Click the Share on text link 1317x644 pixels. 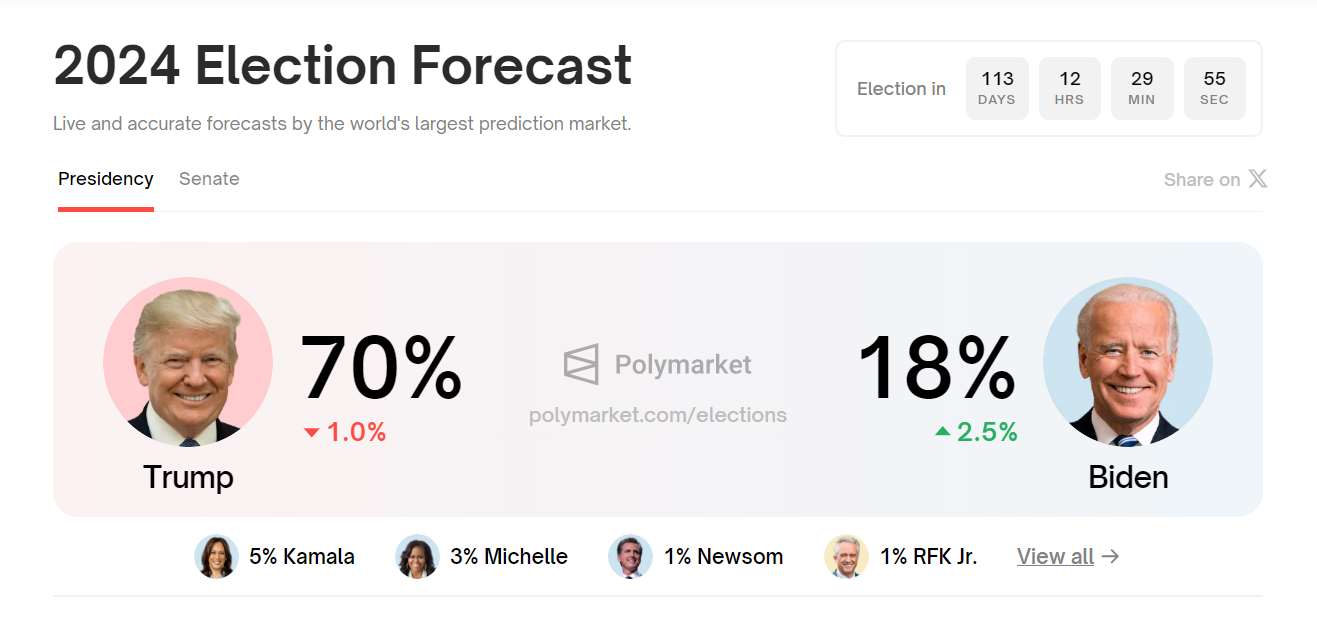(1201, 180)
